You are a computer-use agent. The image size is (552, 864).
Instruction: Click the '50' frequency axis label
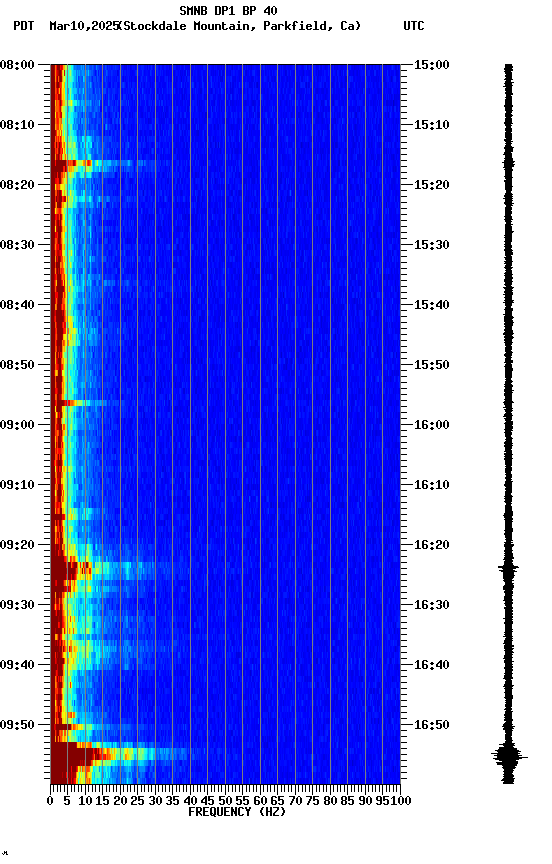pyautogui.click(x=225, y=801)
